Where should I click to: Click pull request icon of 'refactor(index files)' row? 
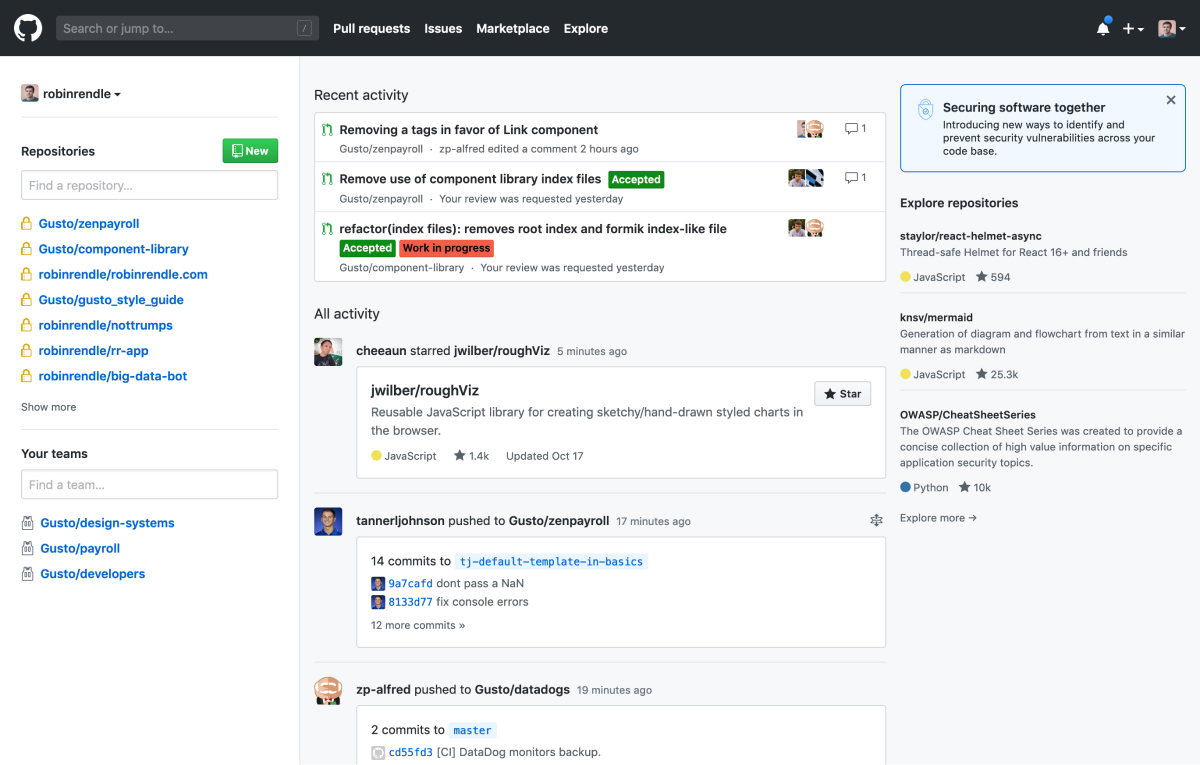(327, 229)
